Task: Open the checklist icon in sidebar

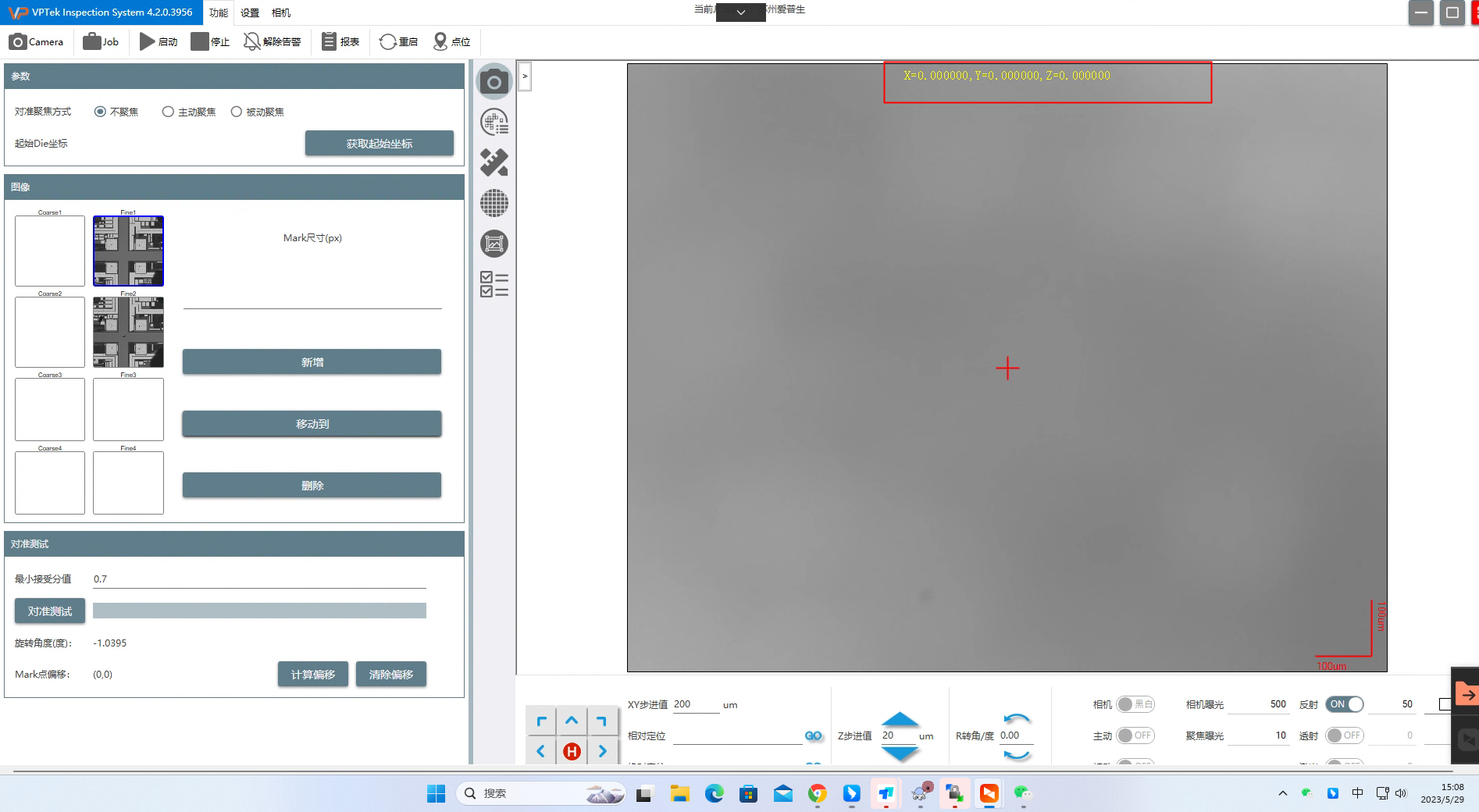Action: click(494, 284)
